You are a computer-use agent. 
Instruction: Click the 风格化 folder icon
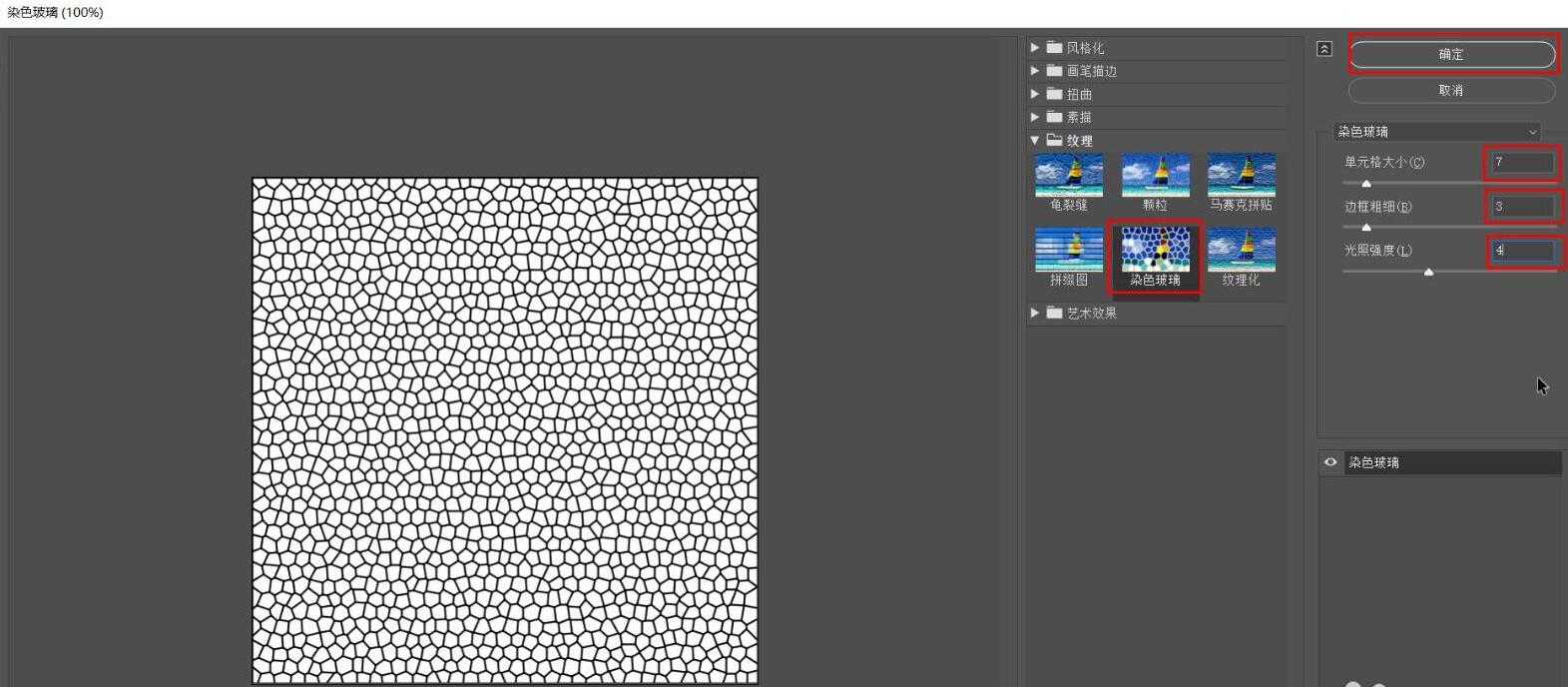tap(1054, 47)
